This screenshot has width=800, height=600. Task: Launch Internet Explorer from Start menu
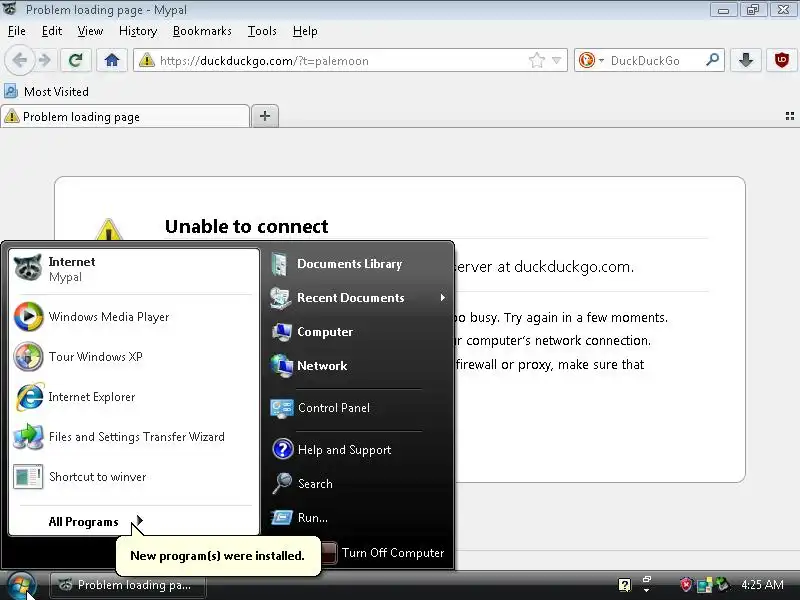tap(134, 396)
